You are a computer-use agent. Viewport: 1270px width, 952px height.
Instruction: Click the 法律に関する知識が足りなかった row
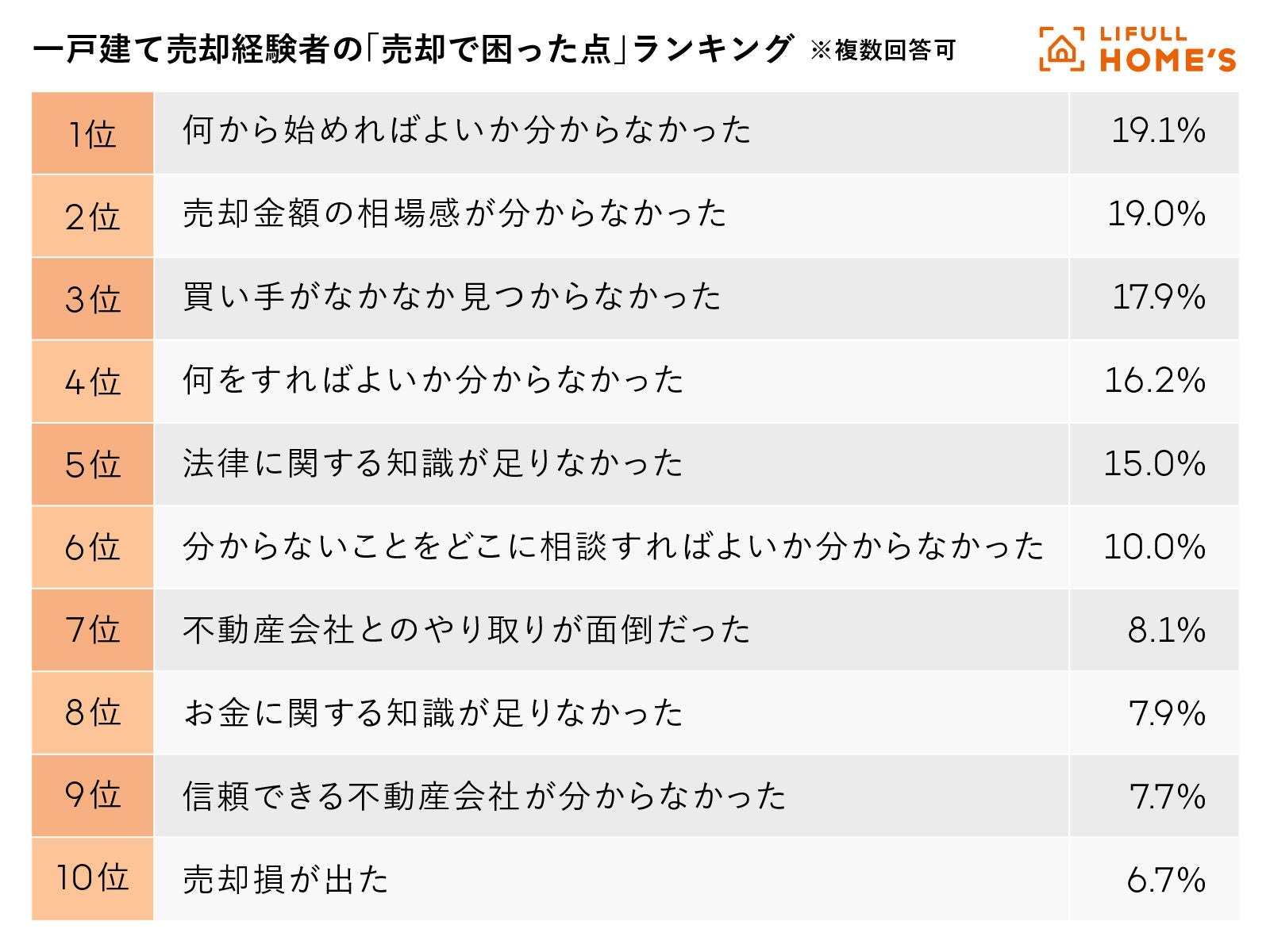click(x=433, y=464)
